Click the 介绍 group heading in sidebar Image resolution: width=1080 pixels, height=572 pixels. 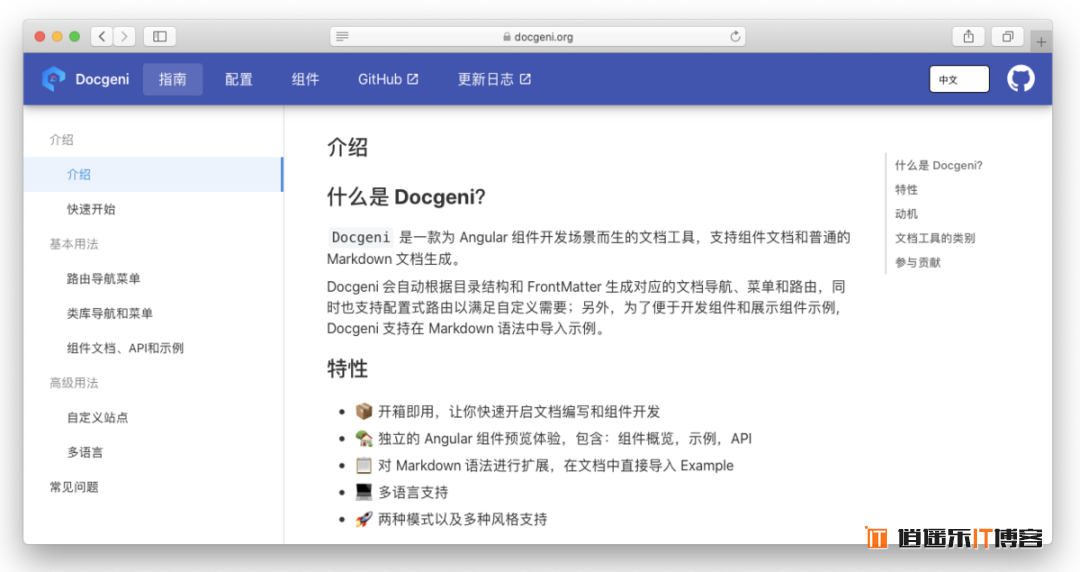coord(61,140)
